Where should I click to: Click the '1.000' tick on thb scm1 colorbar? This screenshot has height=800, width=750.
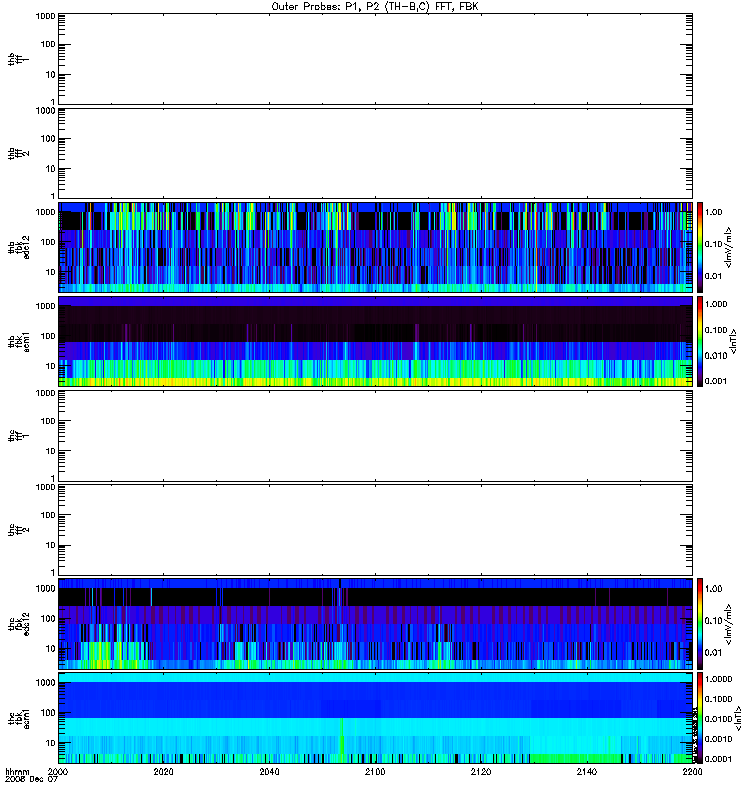(716, 304)
